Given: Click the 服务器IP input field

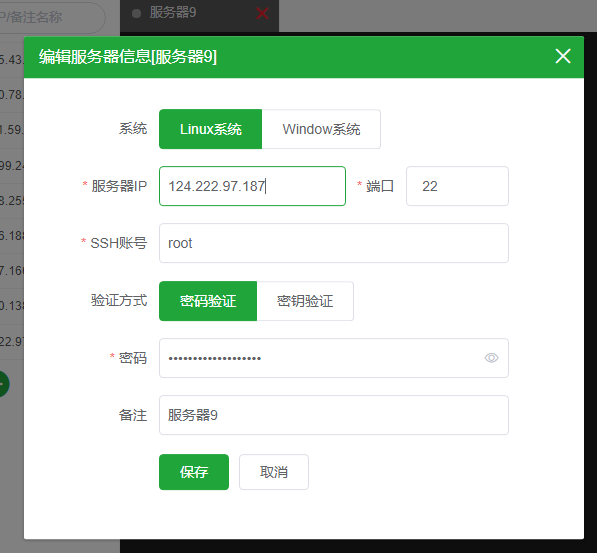Looking at the screenshot, I should 252,186.
